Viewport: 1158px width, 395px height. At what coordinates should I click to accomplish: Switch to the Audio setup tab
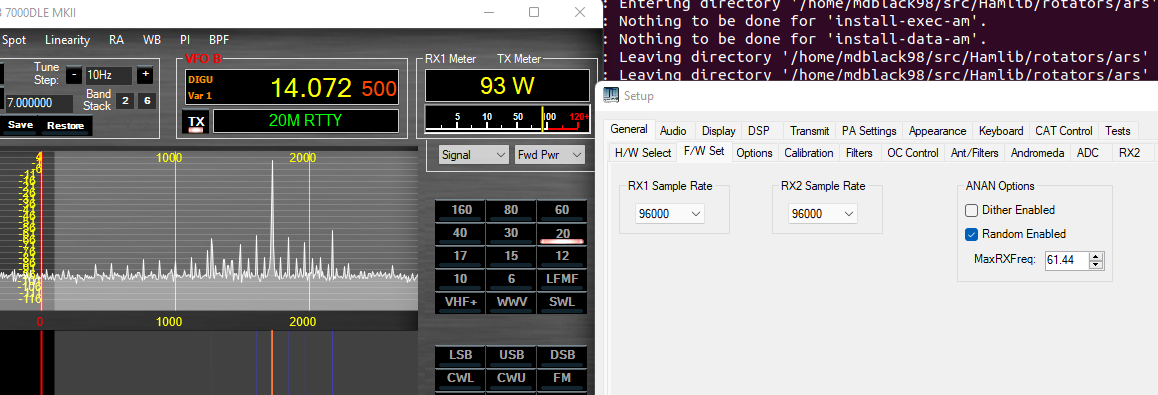click(x=673, y=131)
